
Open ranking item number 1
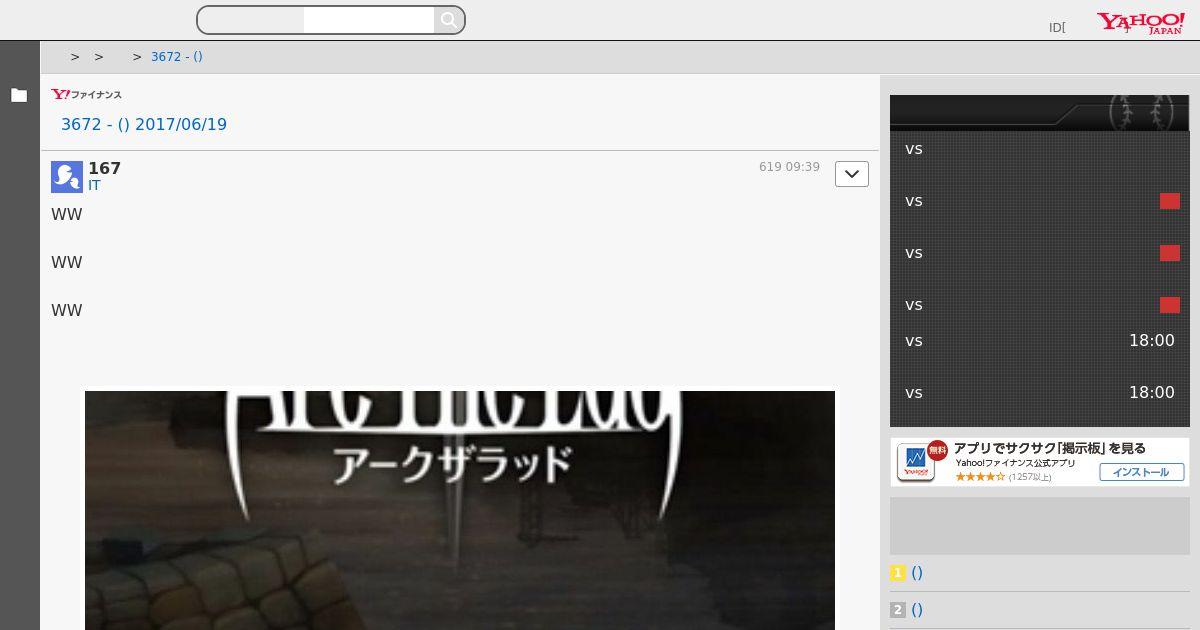[x=917, y=573]
